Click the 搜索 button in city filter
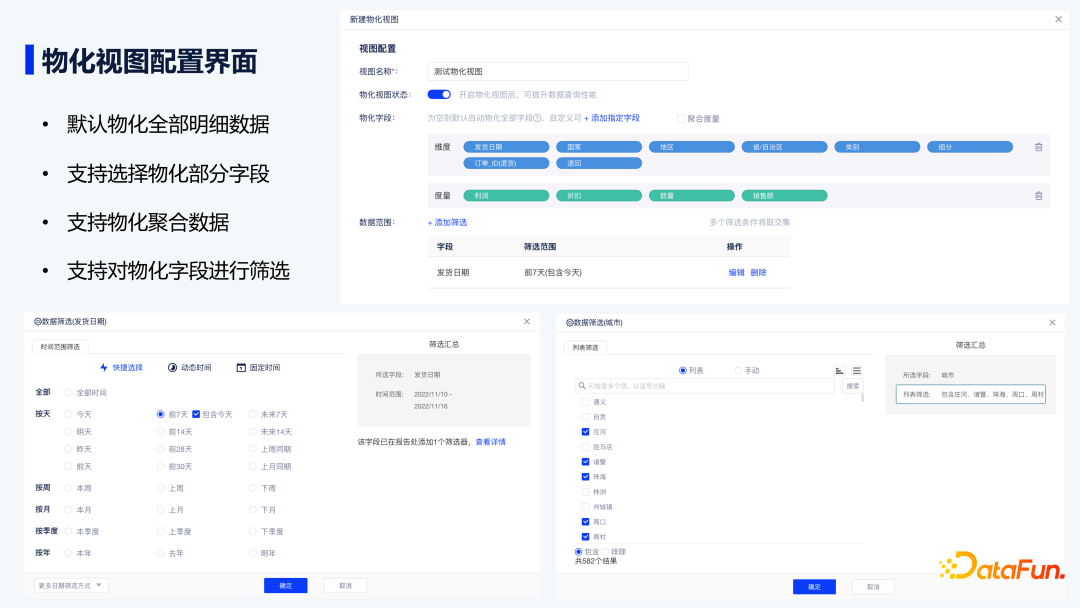The width and height of the screenshot is (1080, 608). click(x=853, y=386)
